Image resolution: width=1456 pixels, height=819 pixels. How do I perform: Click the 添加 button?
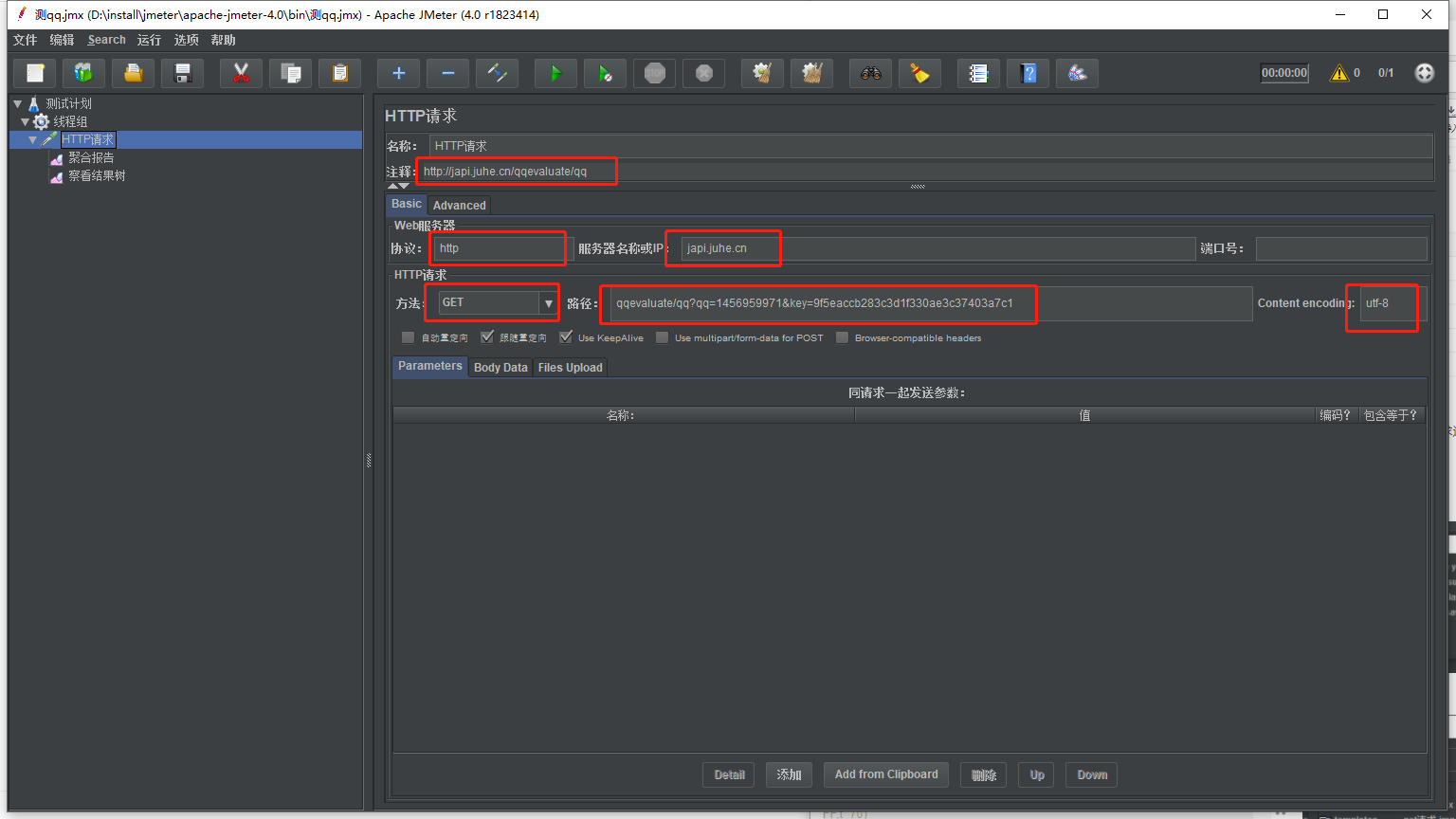[x=789, y=774]
